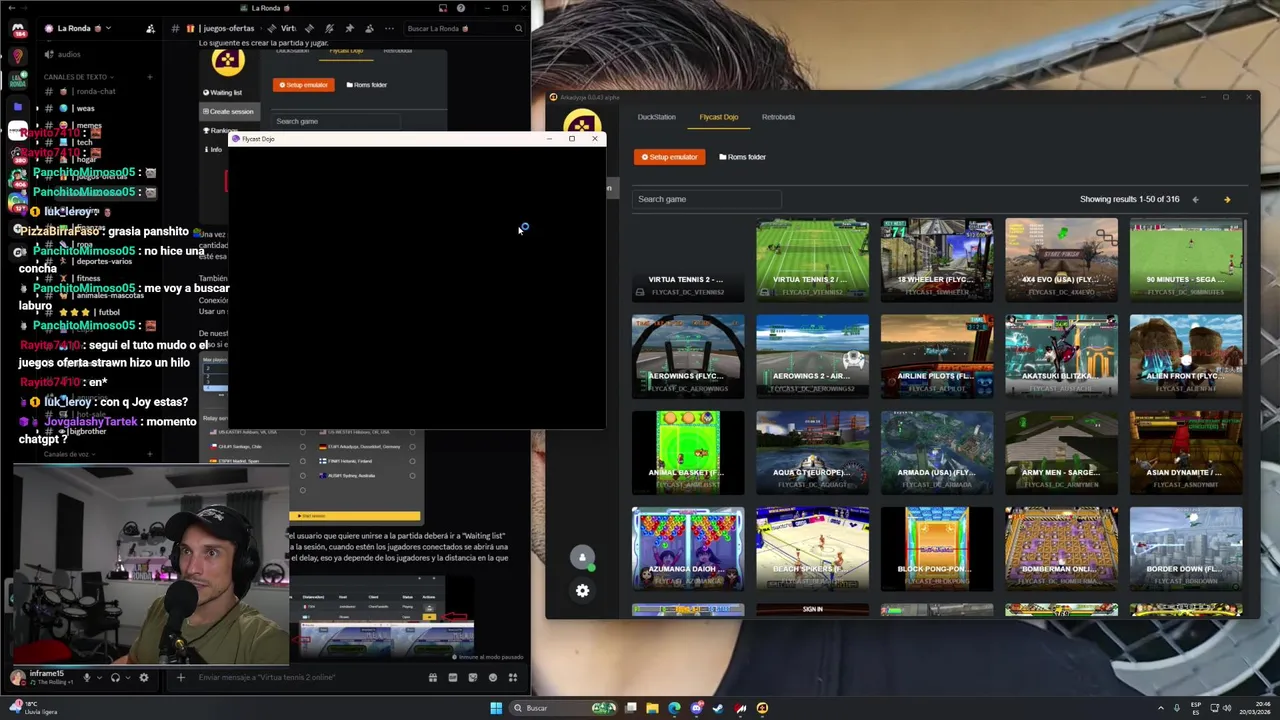Add channel with plus beside Canales de texto

click(150, 77)
